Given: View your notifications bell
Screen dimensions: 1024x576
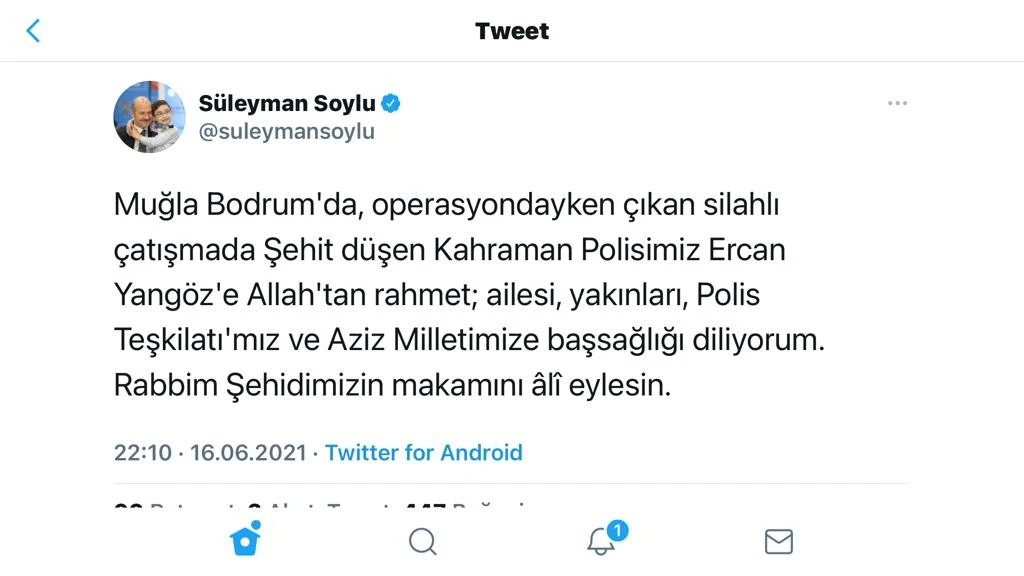Looking at the screenshot, I should [601, 544].
